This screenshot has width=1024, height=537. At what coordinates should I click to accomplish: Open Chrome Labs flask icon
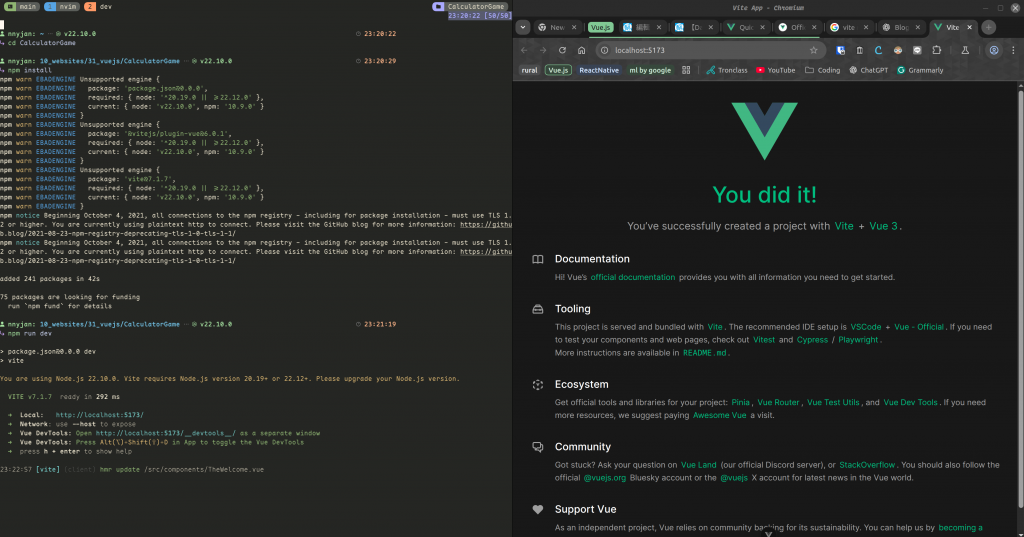click(965, 50)
